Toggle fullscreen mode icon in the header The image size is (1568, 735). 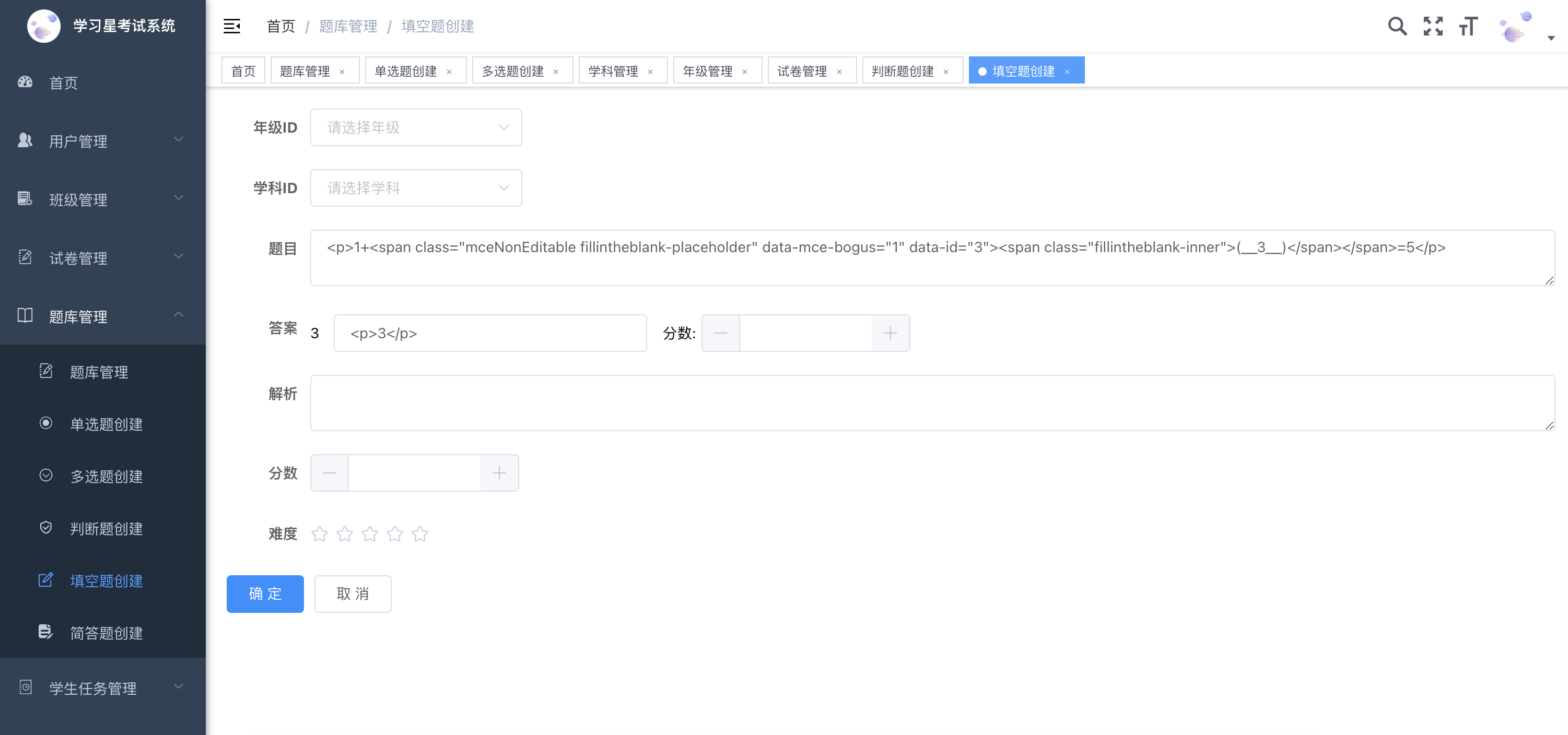[1433, 26]
